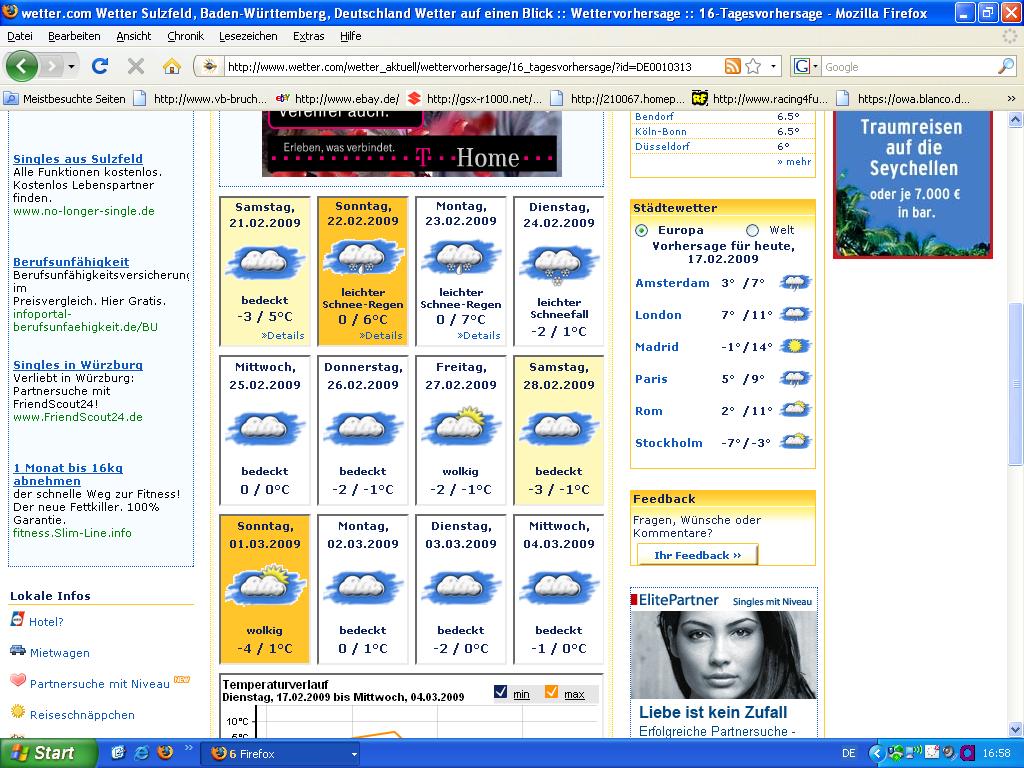1024x768 pixels.
Task: Select the Europa radio button
Action: (x=641, y=231)
